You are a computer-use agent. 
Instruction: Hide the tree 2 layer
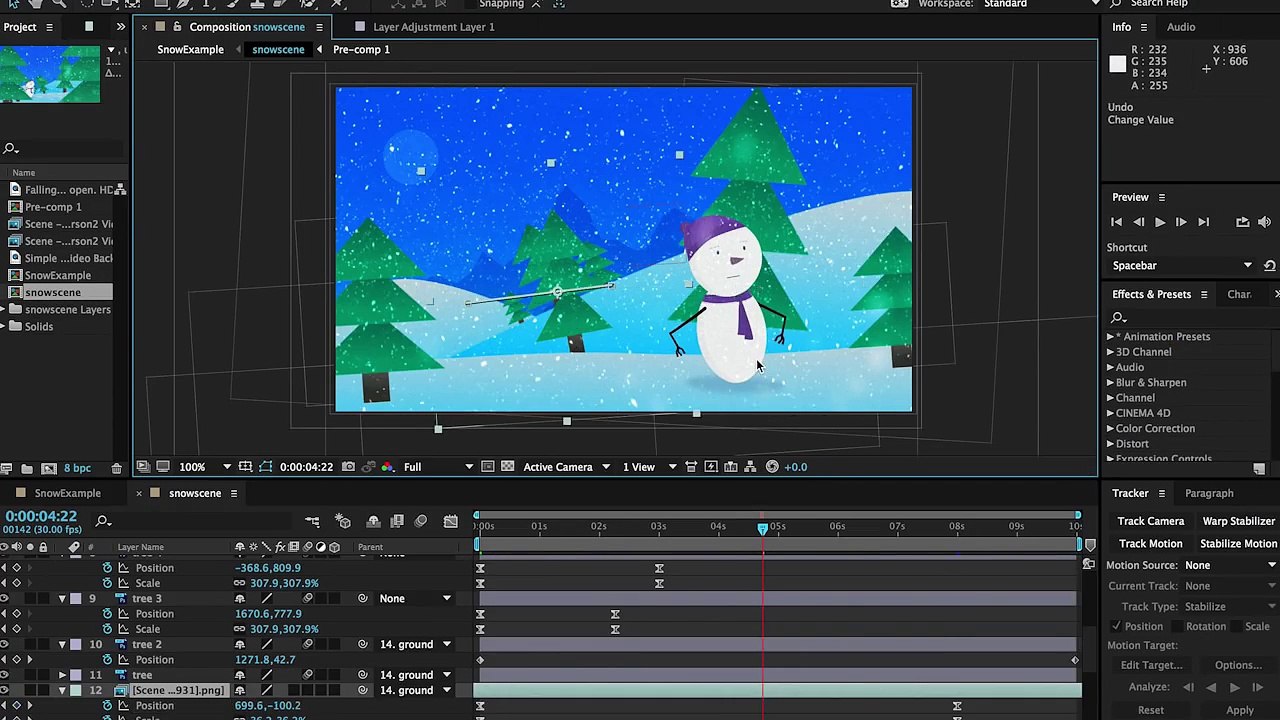5,644
